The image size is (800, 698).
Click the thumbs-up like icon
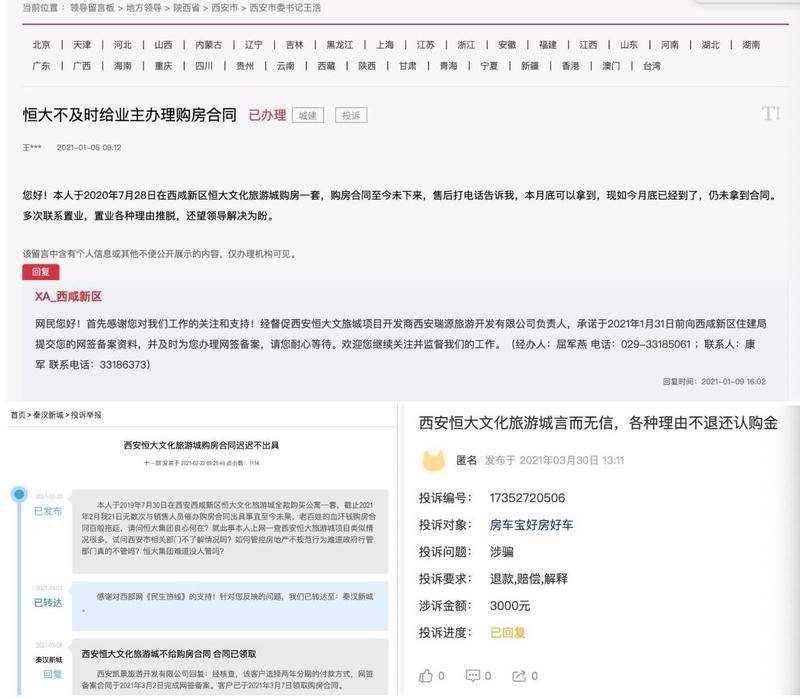coord(426,676)
